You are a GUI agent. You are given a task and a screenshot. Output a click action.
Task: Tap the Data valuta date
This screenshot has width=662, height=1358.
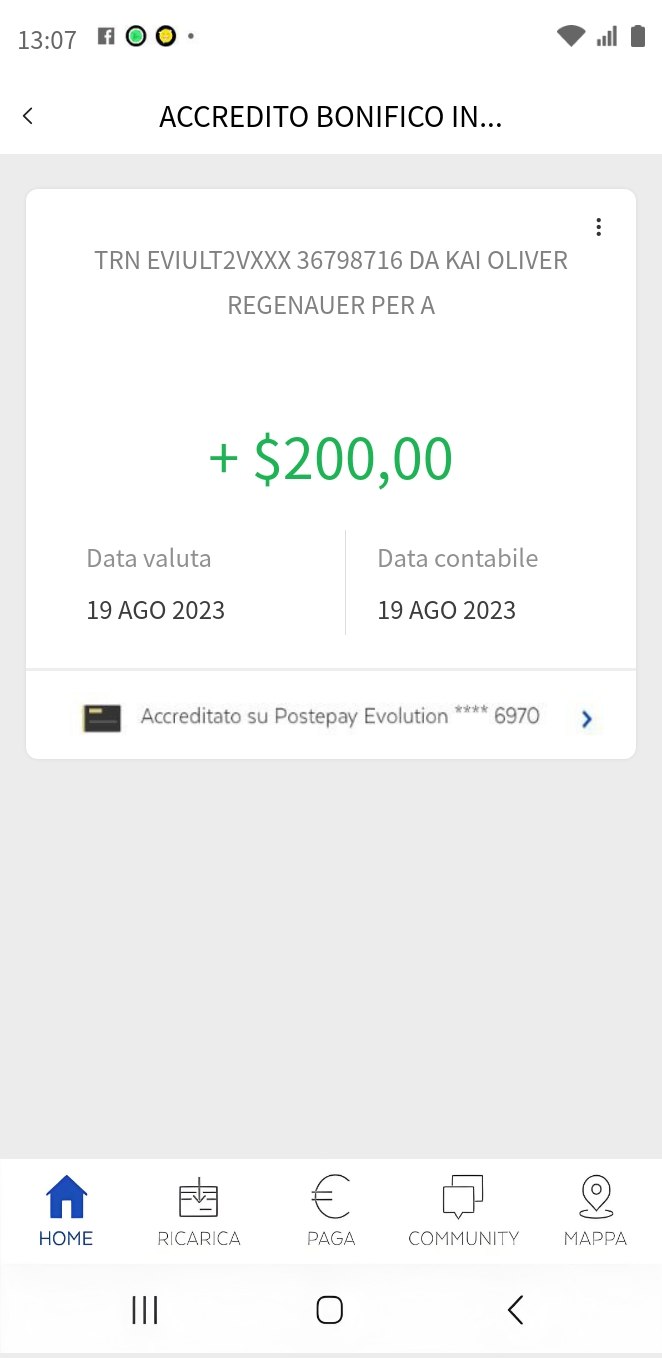[156, 610]
